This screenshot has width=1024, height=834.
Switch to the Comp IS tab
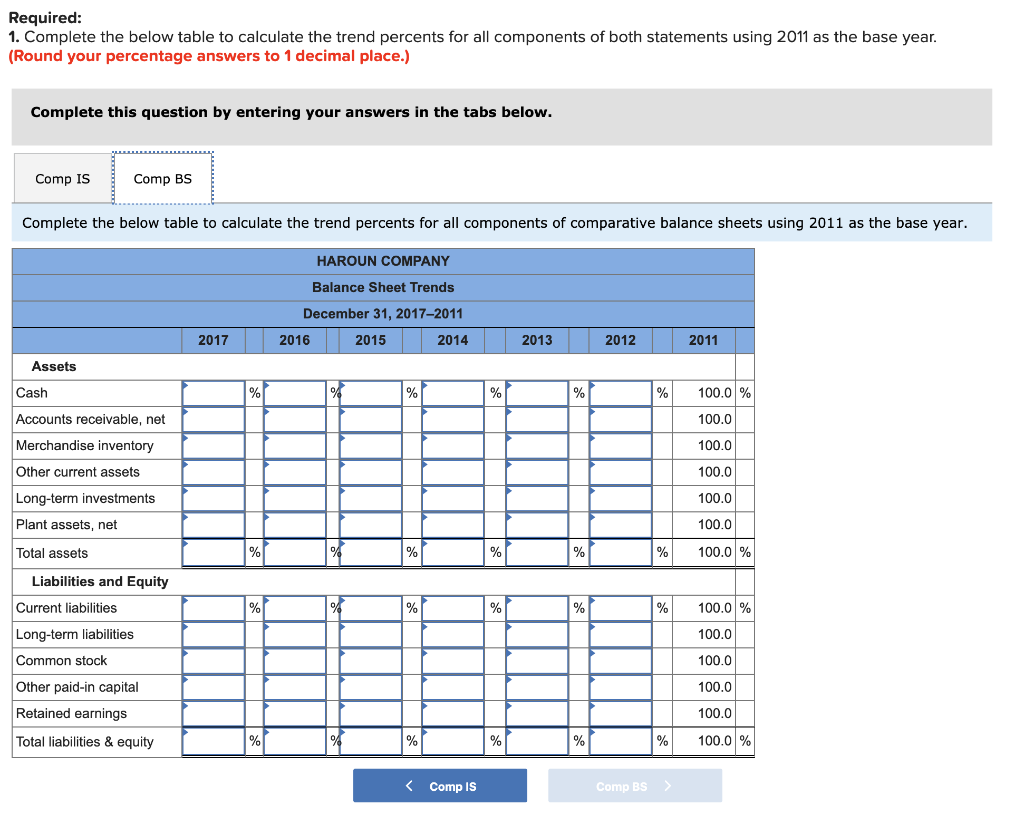[x=61, y=178]
